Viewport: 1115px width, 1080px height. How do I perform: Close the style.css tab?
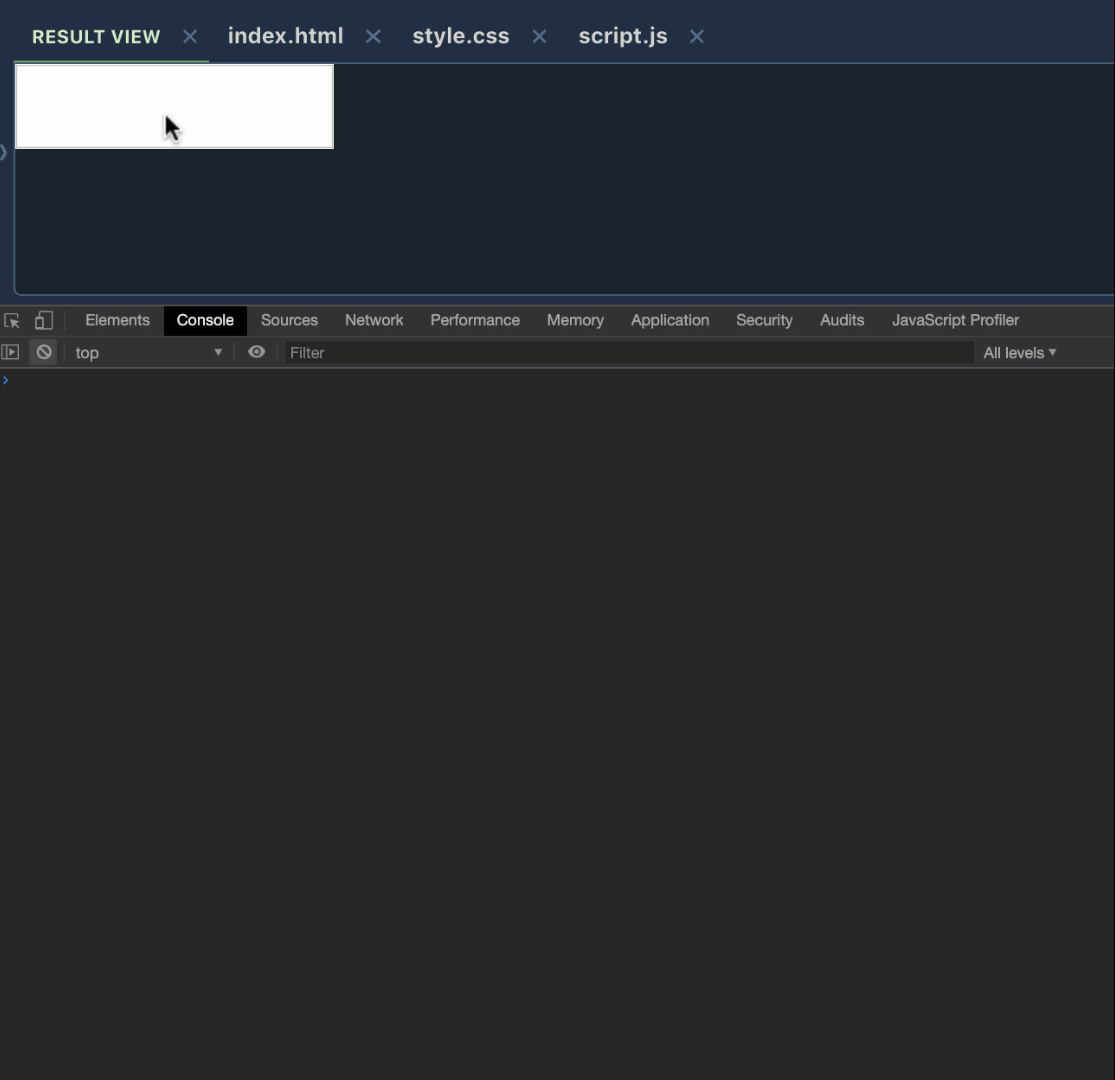click(x=540, y=36)
